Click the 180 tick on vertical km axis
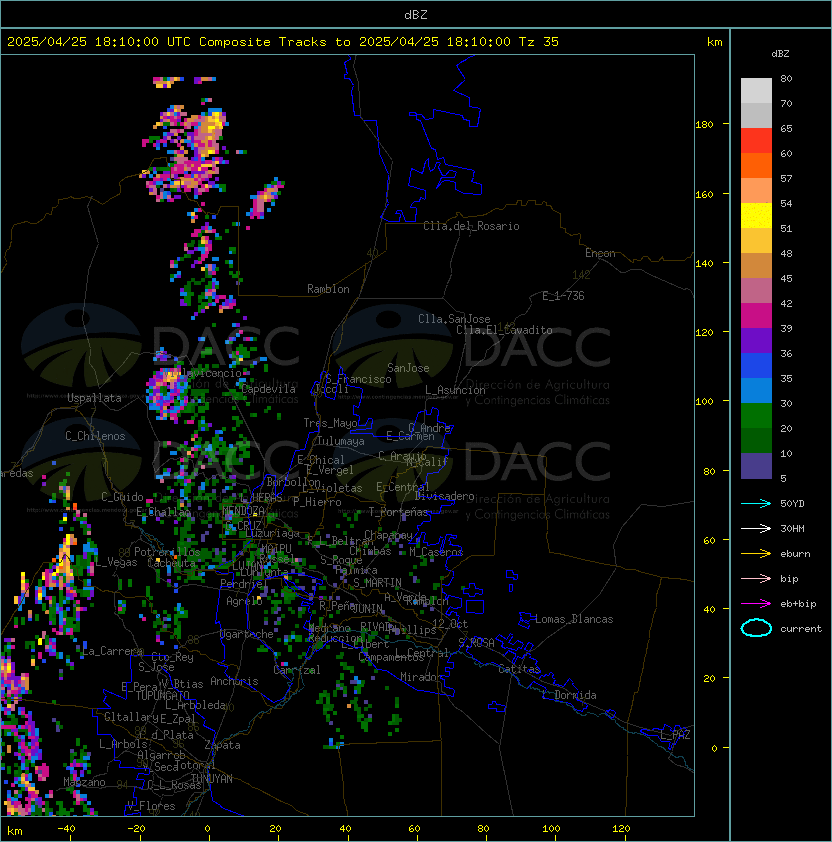Image resolution: width=832 pixels, height=842 pixels. coord(704,125)
